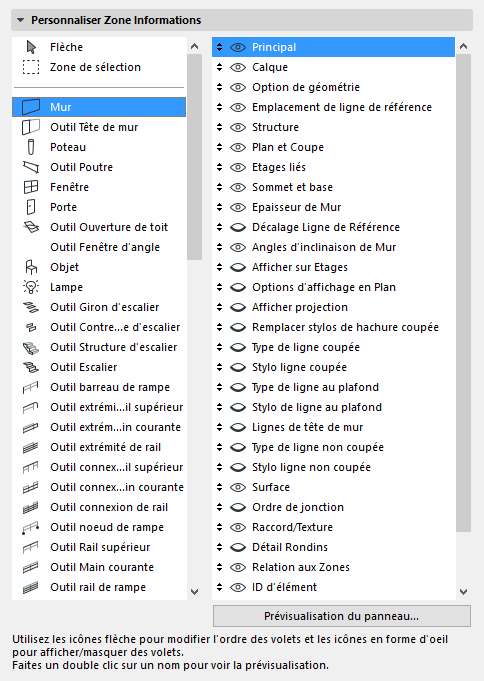Viewport: 484px width, 681px height.
Task: Select the Outil extrémité de rail icon
Action: [x=31, y=447]
